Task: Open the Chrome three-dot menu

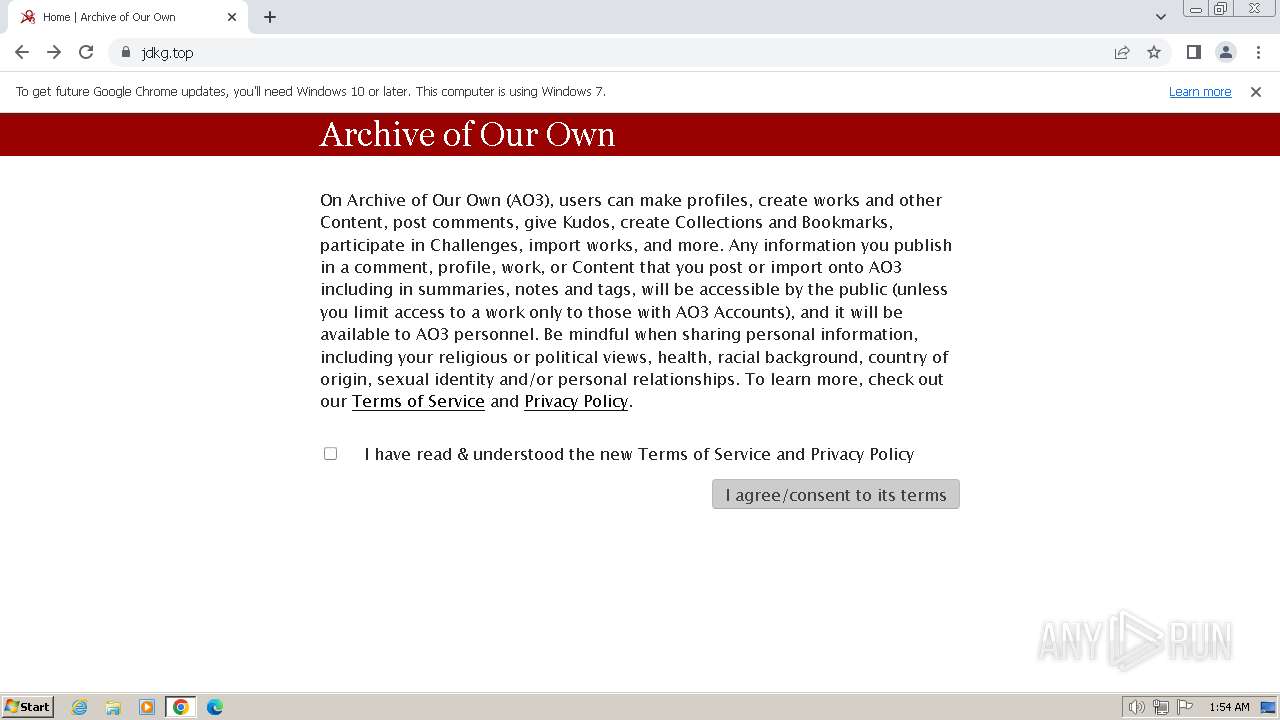Action: click(1258, 52)
